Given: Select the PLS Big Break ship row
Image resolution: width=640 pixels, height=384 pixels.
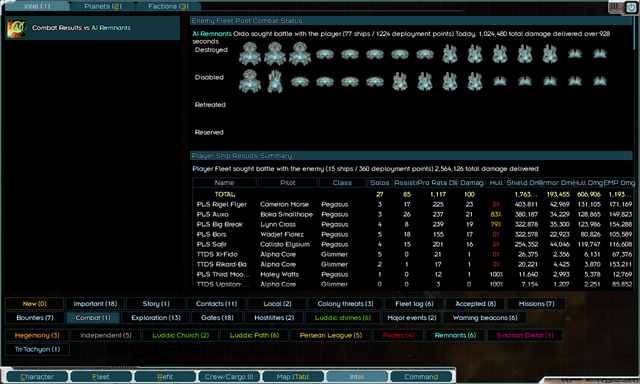Looking at the screenshot, I should click(413, 224).
